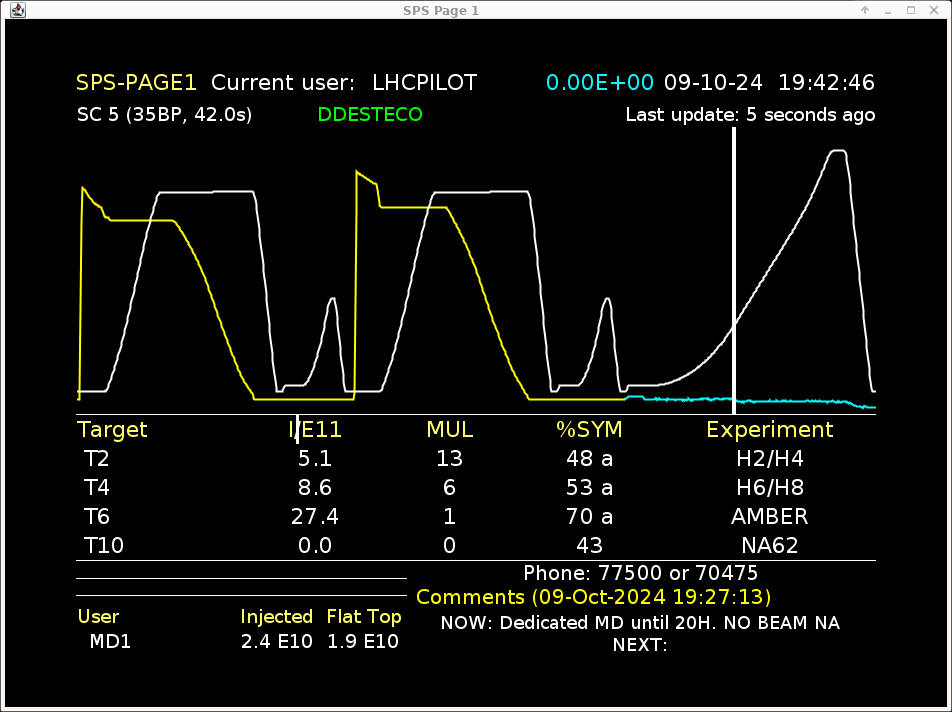Click the SPS-PAGE1 yellow heading
952x712 pixels.
coord(137,83)
